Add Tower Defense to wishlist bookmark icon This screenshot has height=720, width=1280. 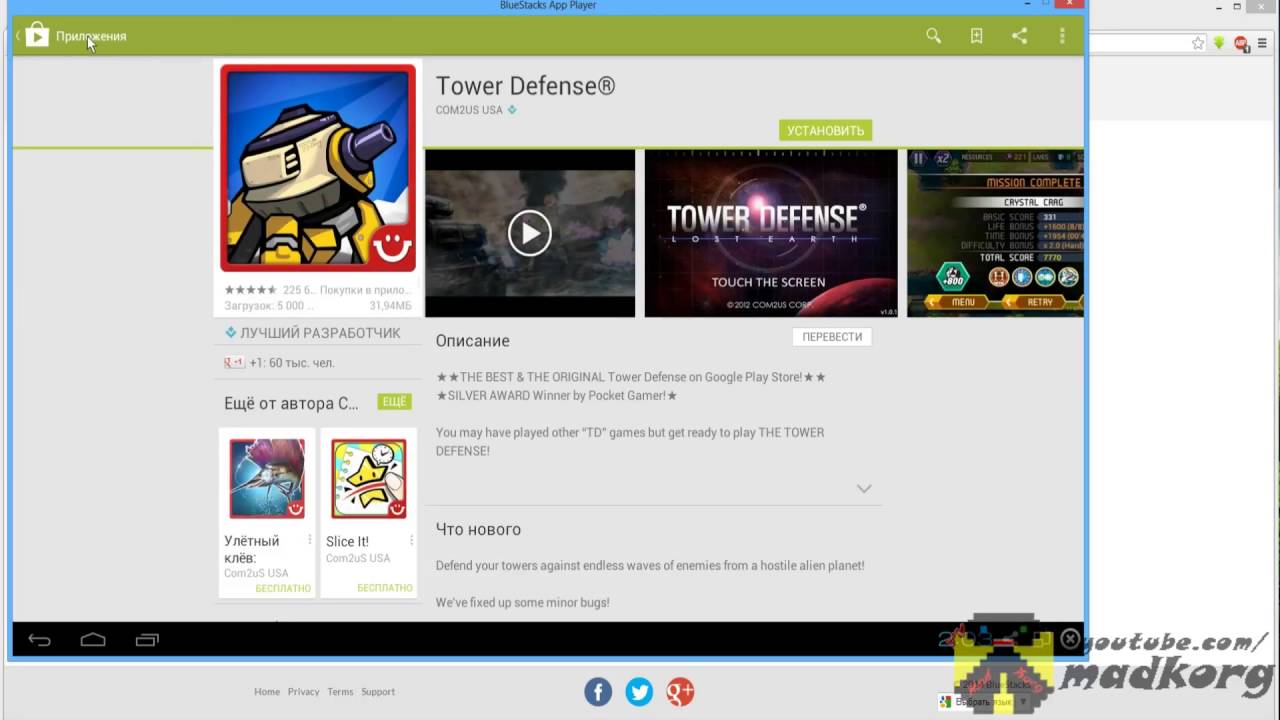(976, 36)
